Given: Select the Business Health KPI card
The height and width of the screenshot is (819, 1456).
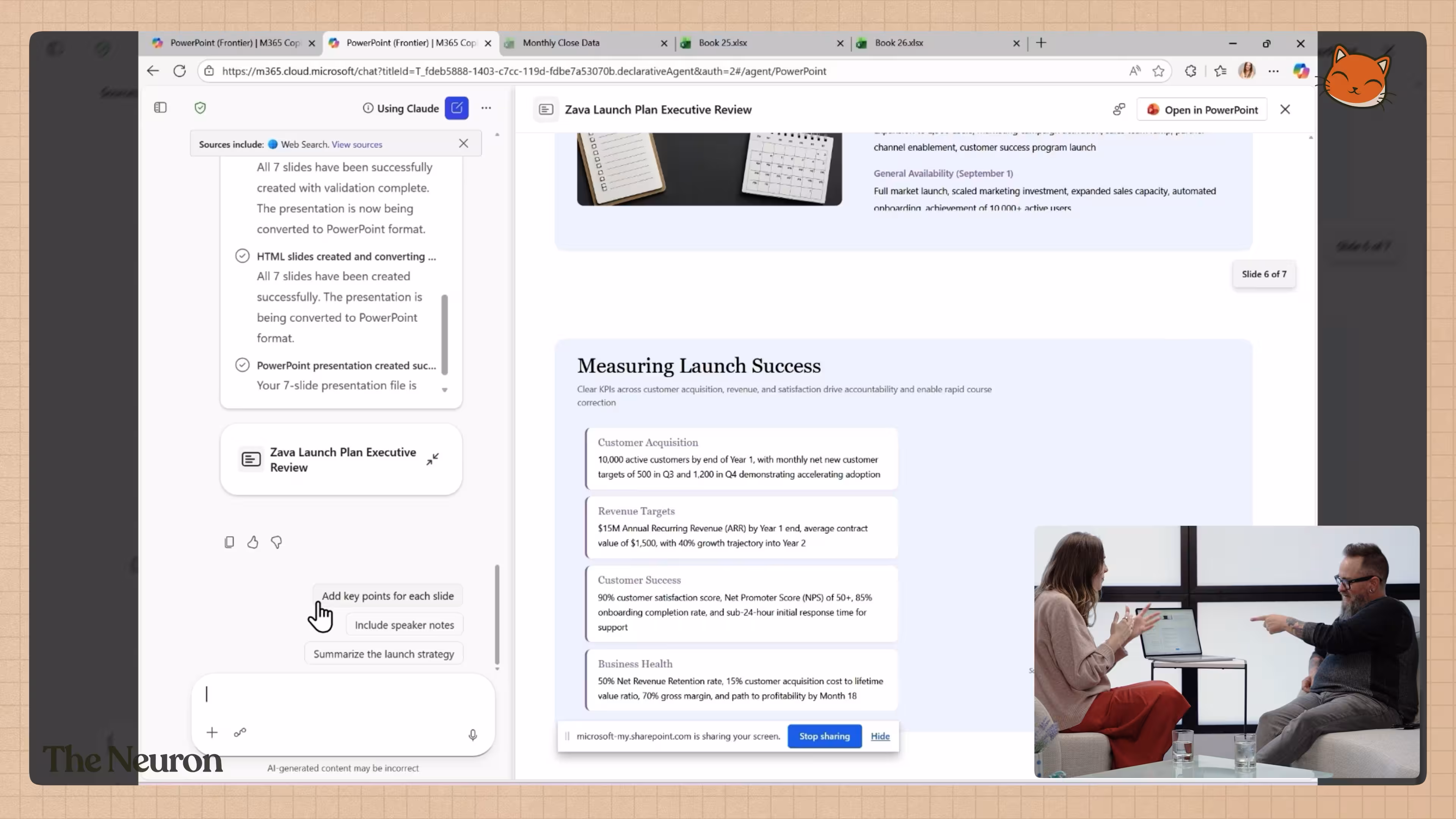Looking at the screenshot, I should click(741, 680).
